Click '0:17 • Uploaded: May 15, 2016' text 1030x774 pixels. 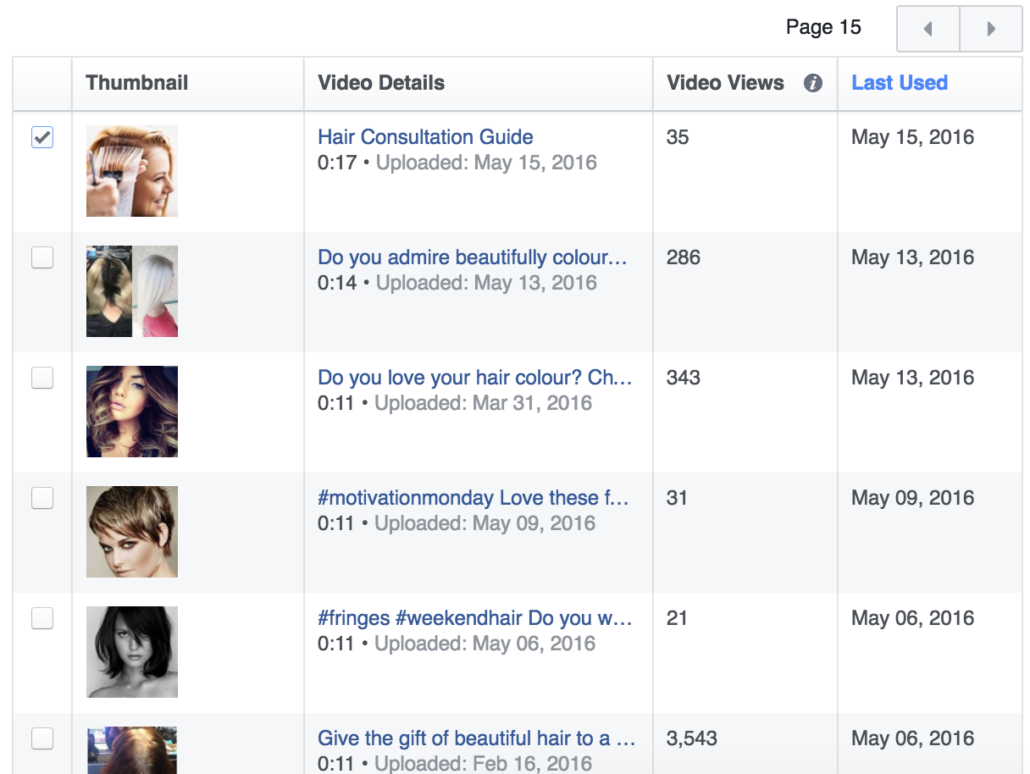coord(457,162)
